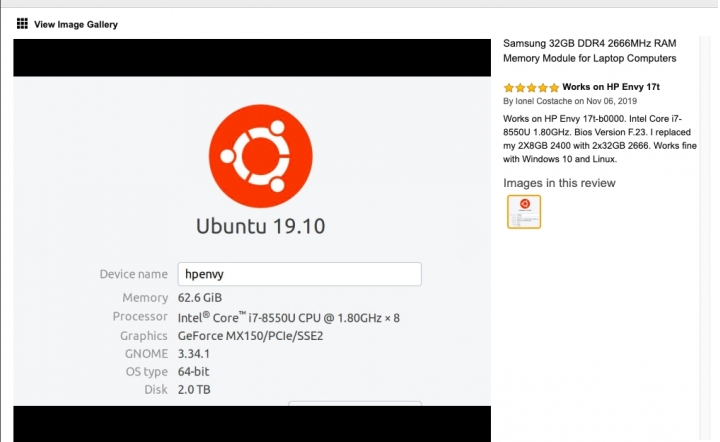Click the review date Nov 06, 2019
The height and width of the screenshot is (442, 720).
point(612,101)
